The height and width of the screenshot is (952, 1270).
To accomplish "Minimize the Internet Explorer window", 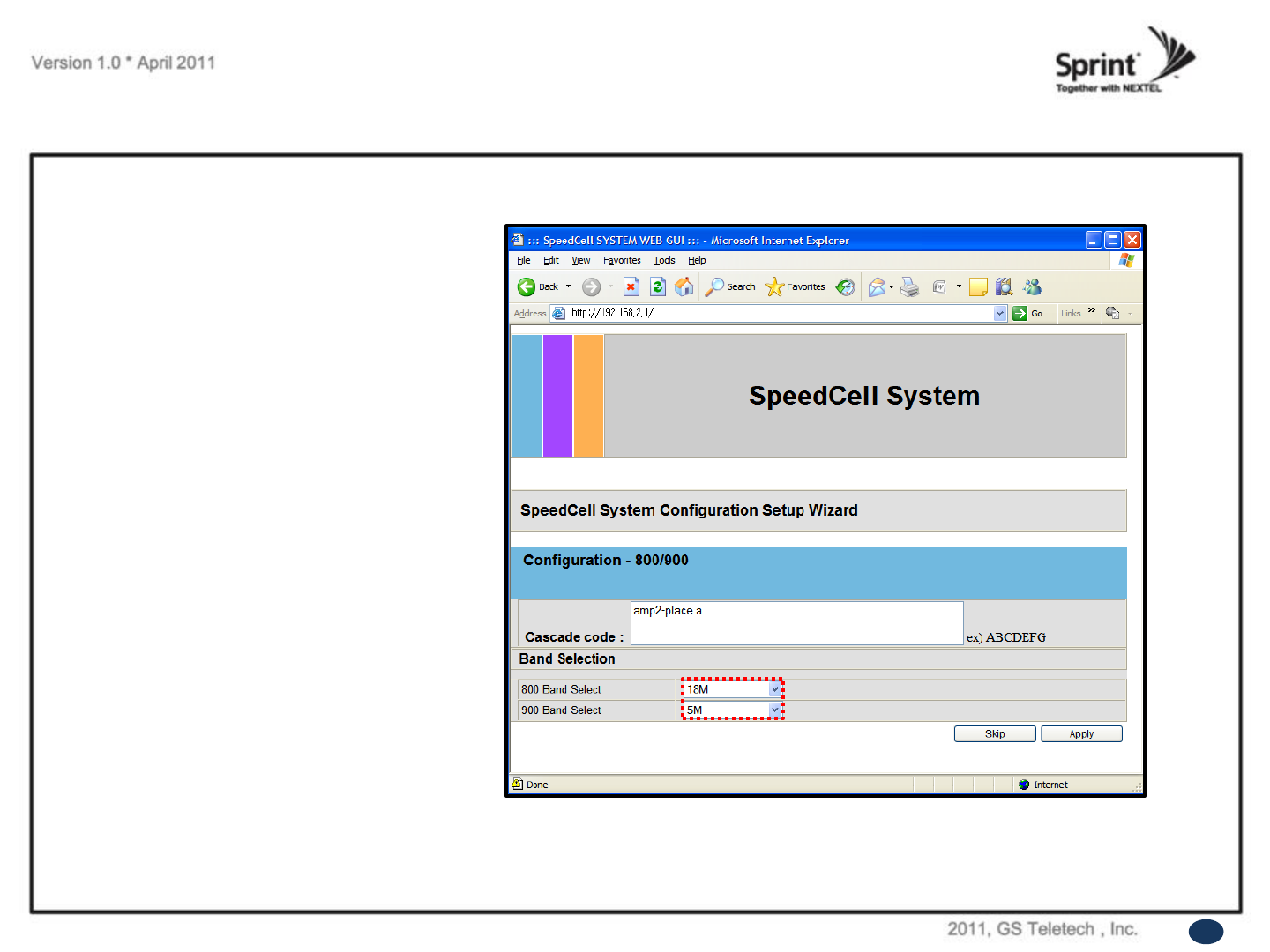I will 1094,240.
